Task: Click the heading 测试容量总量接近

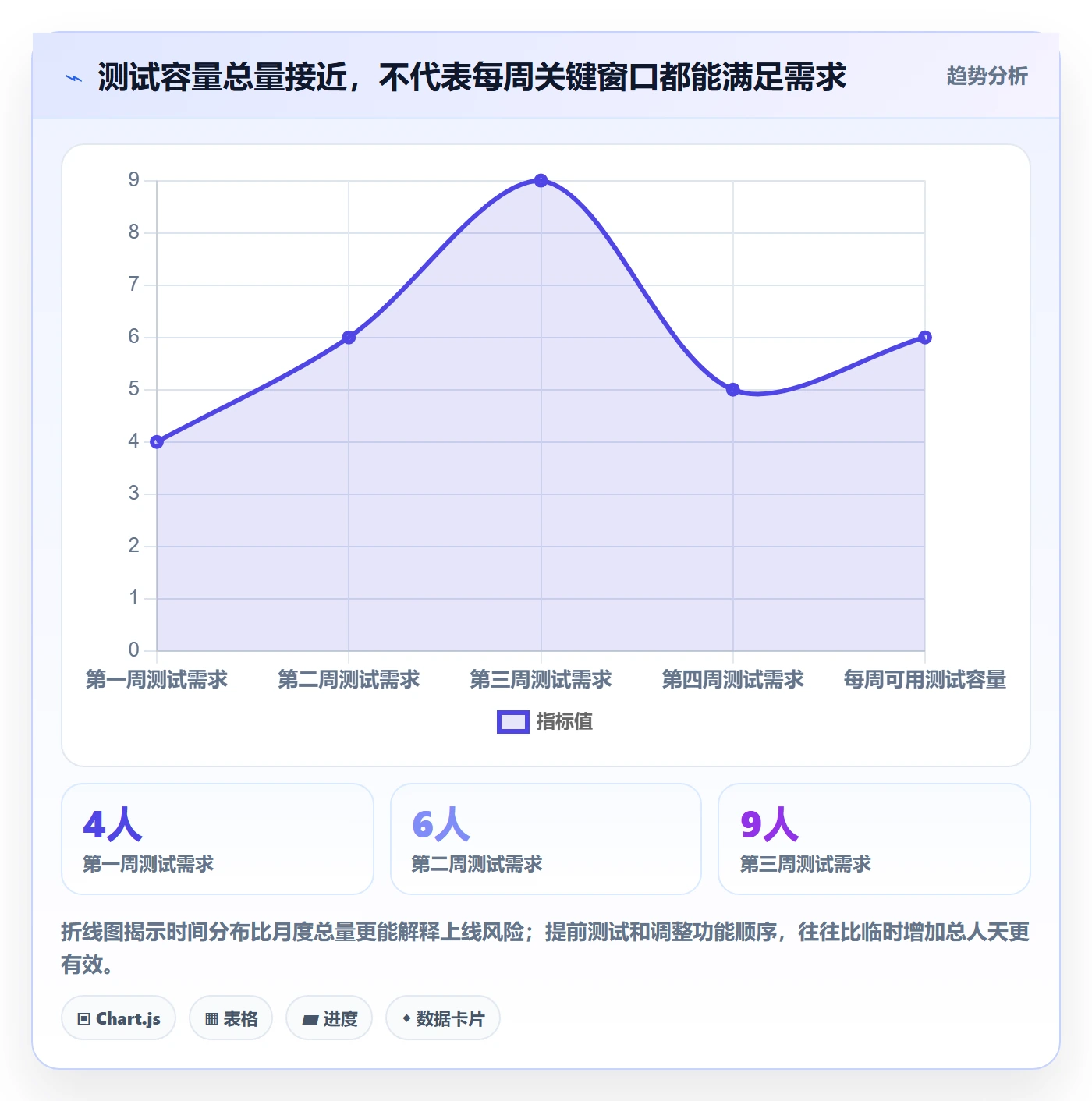Action: pos(222,77)
